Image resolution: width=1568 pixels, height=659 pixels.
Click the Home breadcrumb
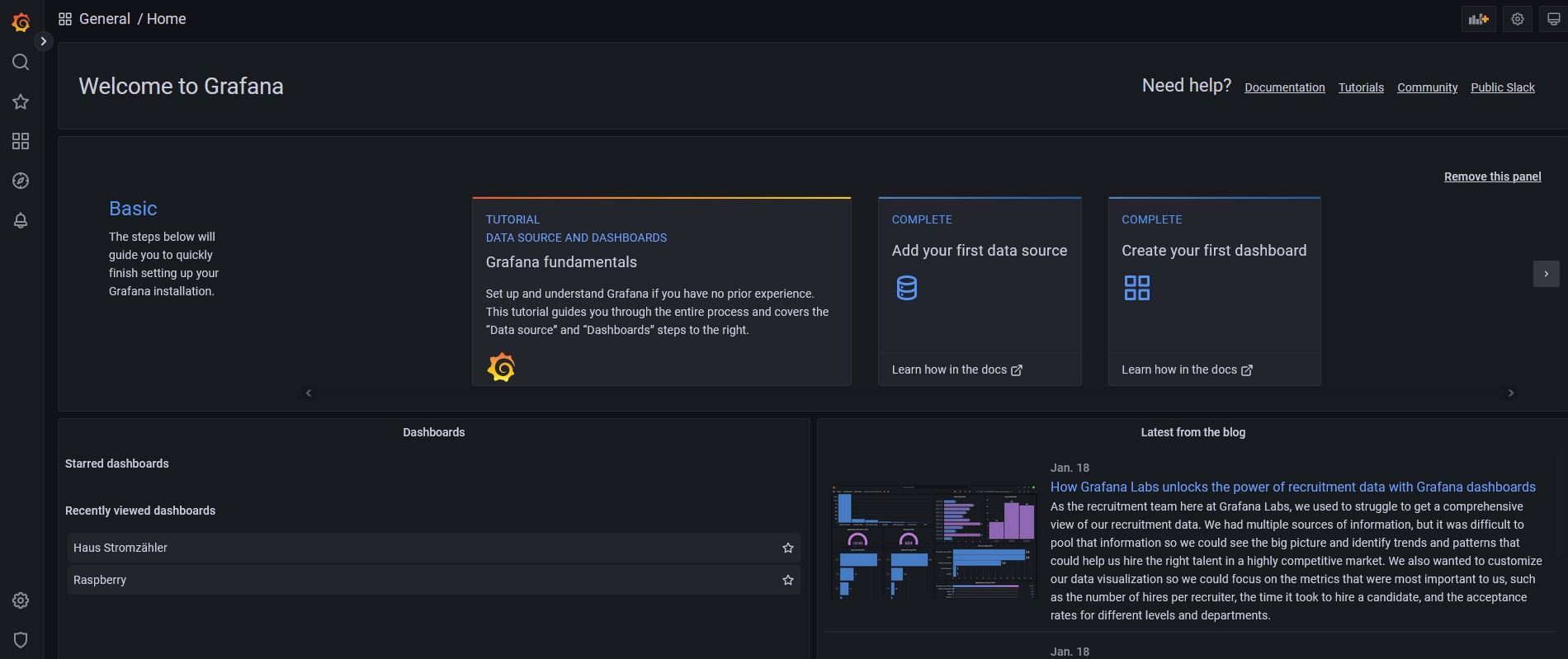167,19
